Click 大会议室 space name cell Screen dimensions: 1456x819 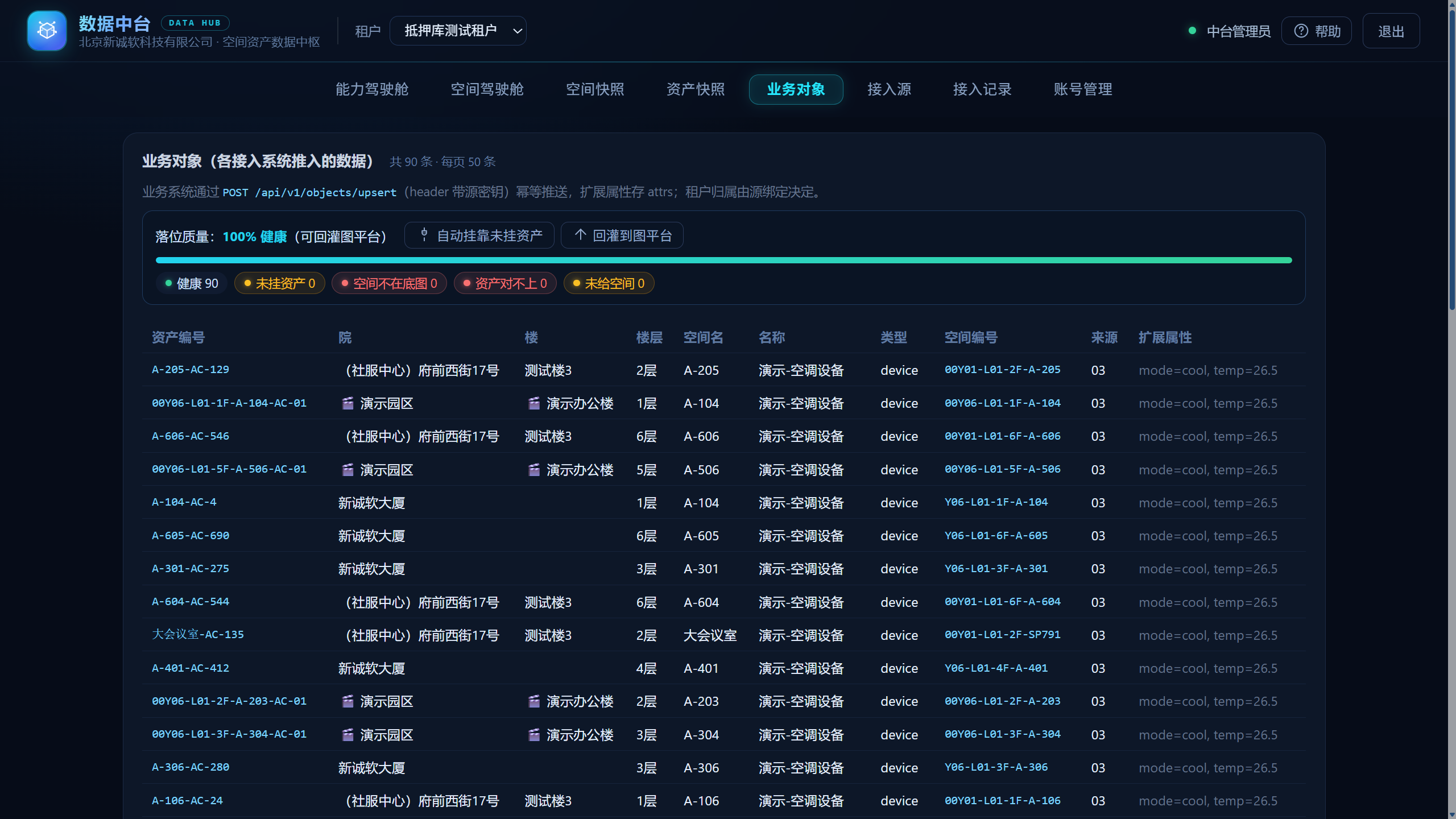710,635
